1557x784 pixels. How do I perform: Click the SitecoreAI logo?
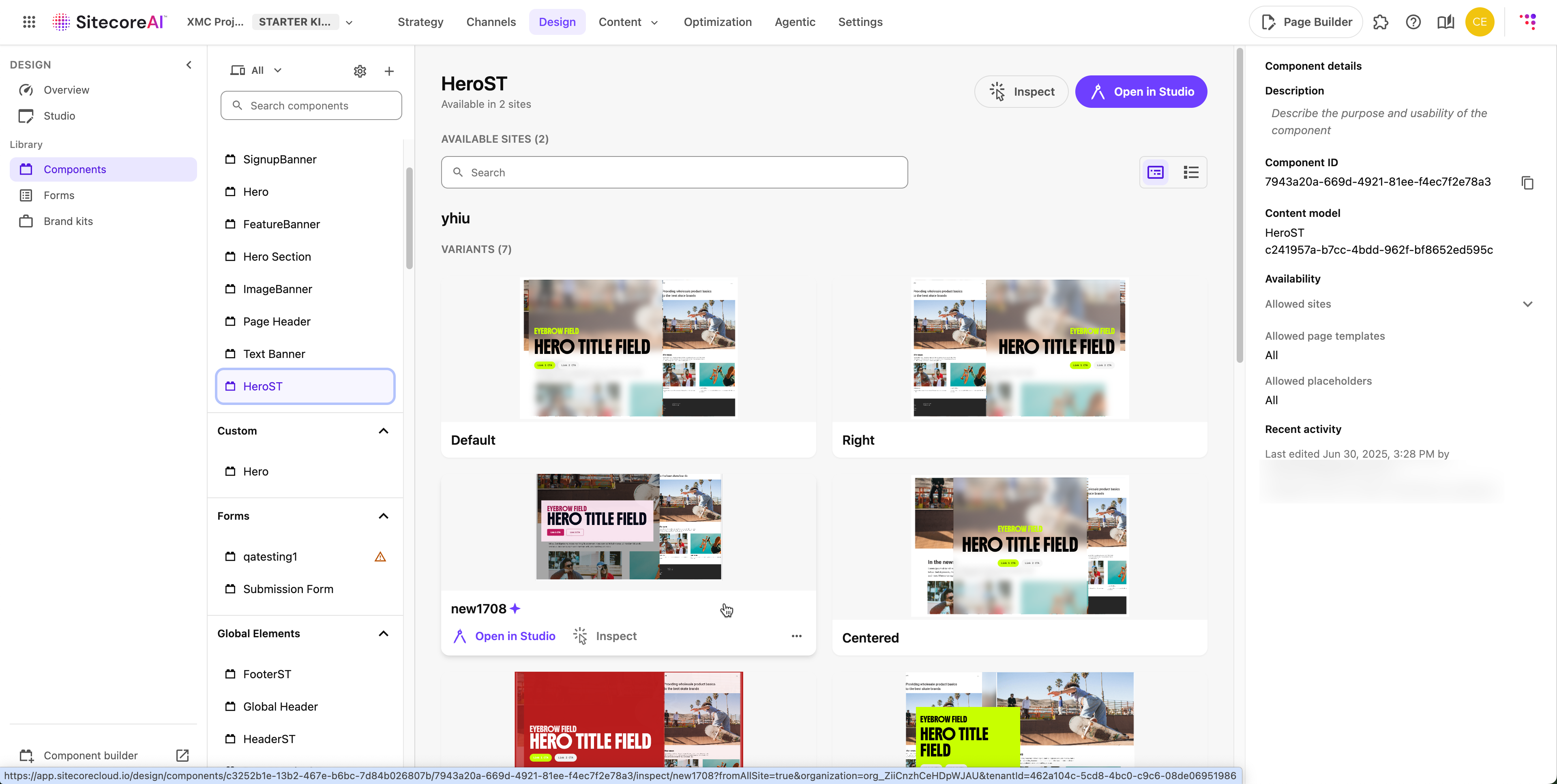109,22
